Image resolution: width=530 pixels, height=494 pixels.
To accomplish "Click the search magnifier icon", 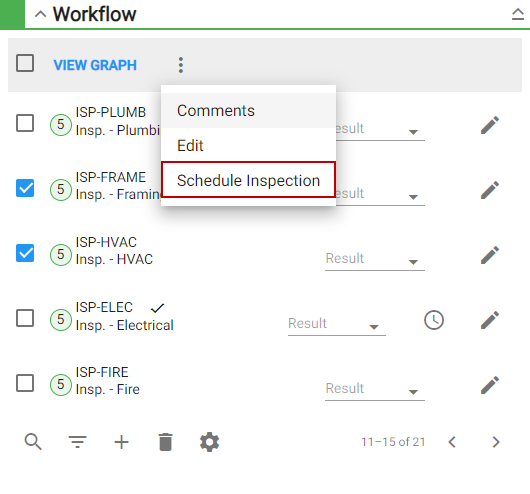I will [33, 442].
